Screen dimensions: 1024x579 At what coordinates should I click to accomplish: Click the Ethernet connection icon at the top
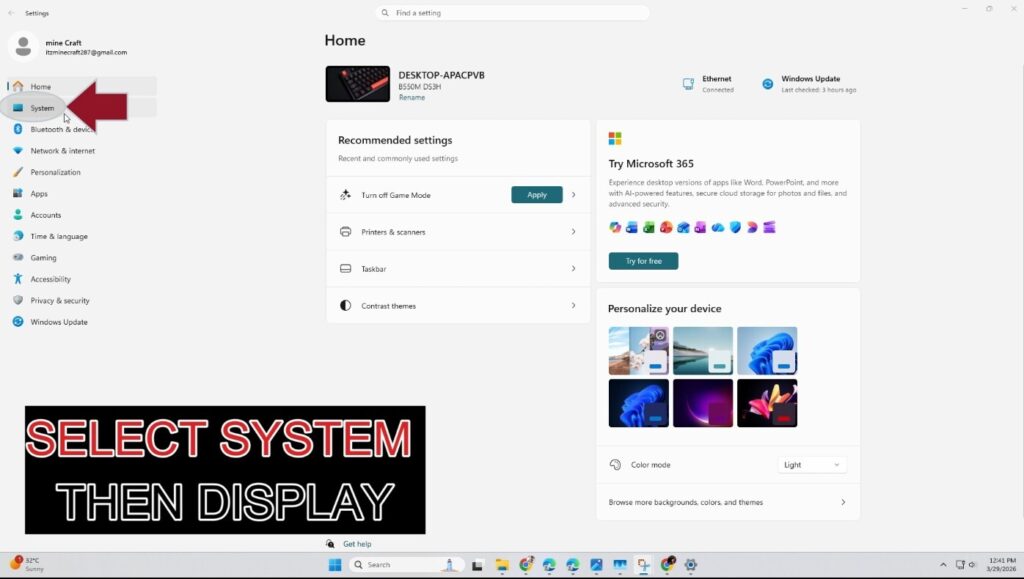688,83
